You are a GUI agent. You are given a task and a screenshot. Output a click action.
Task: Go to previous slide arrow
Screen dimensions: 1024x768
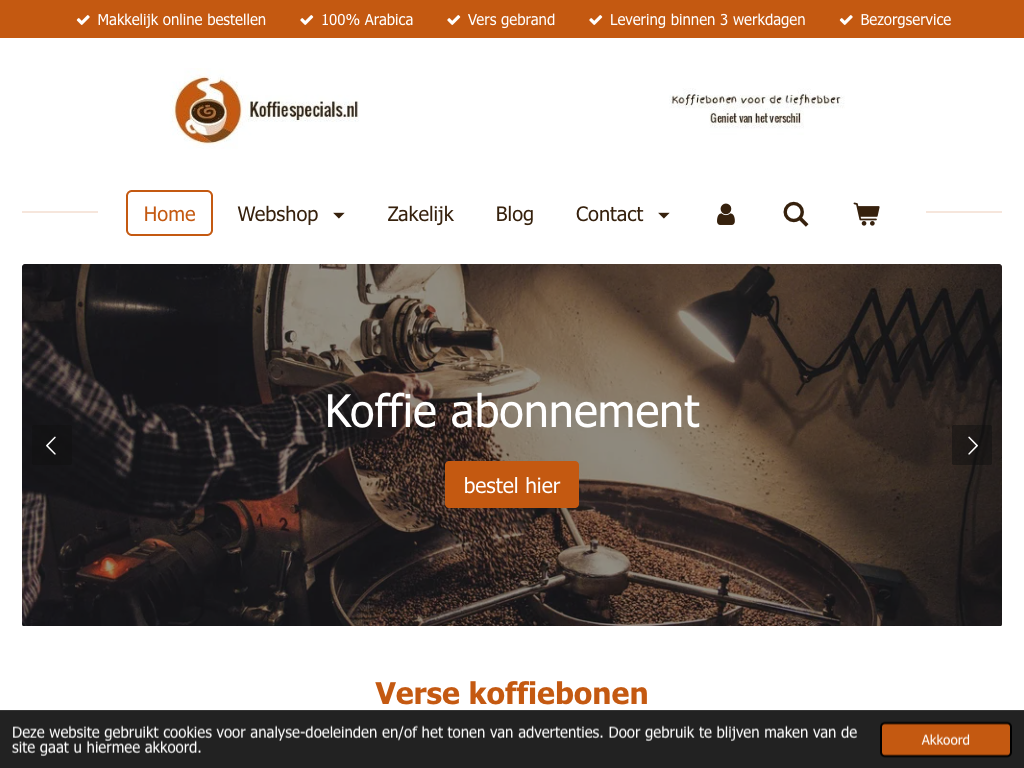pos(52,445)
